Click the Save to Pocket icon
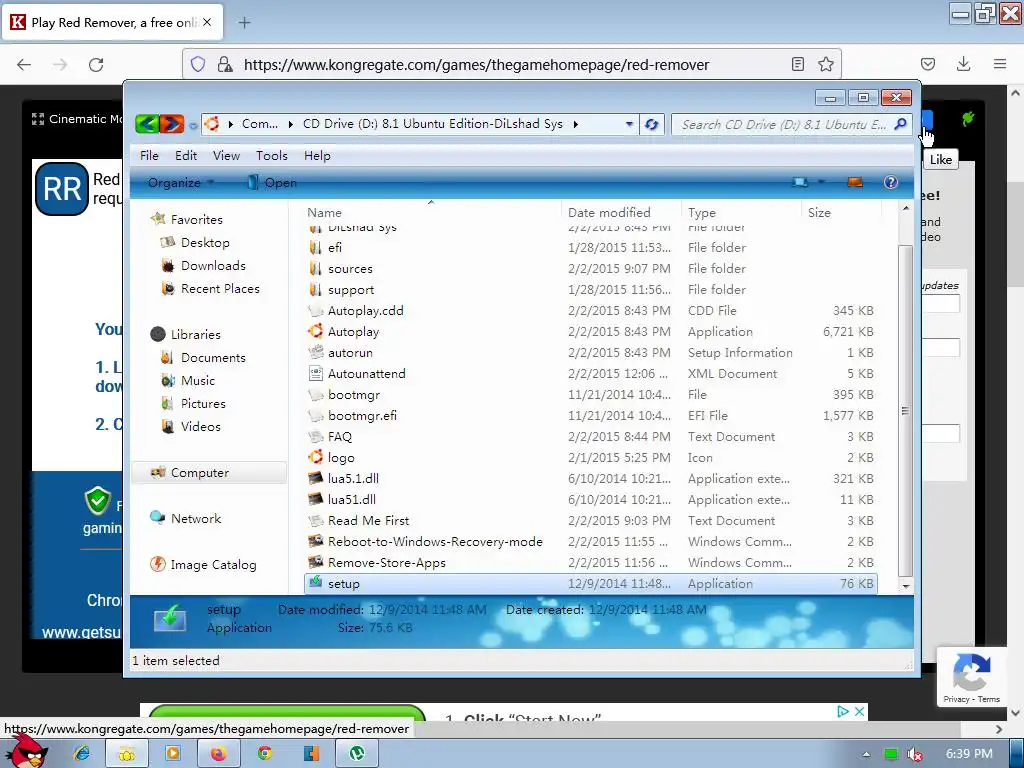1024x768 pixels. [x=927, y=64]
